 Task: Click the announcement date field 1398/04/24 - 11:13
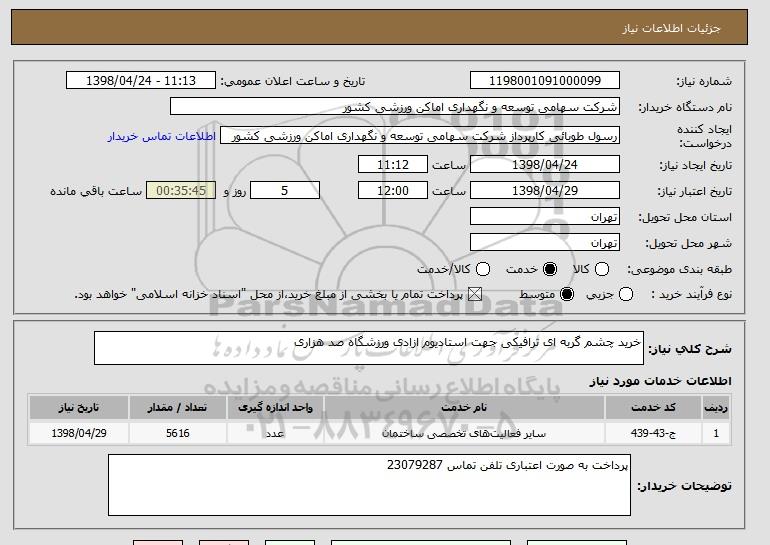(141, 81)
